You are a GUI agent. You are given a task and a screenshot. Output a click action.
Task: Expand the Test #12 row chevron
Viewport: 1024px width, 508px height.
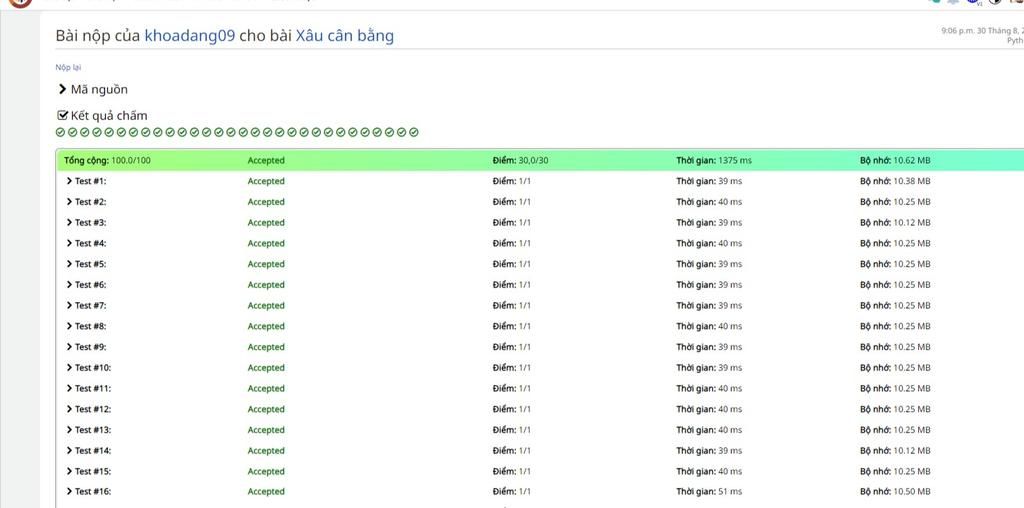pyautogui.click(x=69, y=409)
